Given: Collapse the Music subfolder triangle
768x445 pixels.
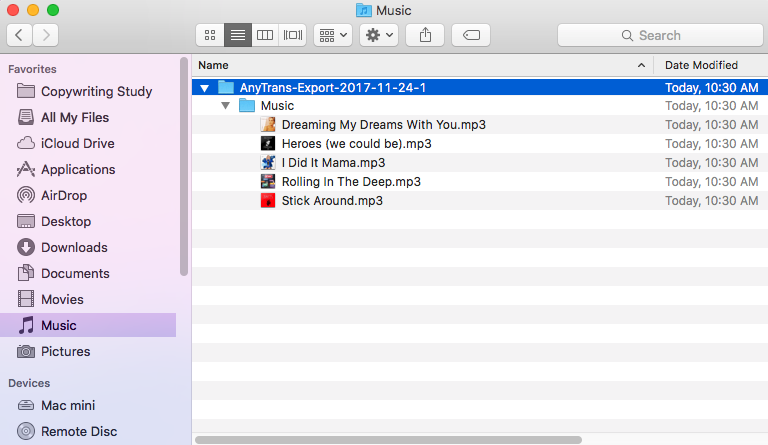Looking at the screenshot, I should (x=225, y=105).
